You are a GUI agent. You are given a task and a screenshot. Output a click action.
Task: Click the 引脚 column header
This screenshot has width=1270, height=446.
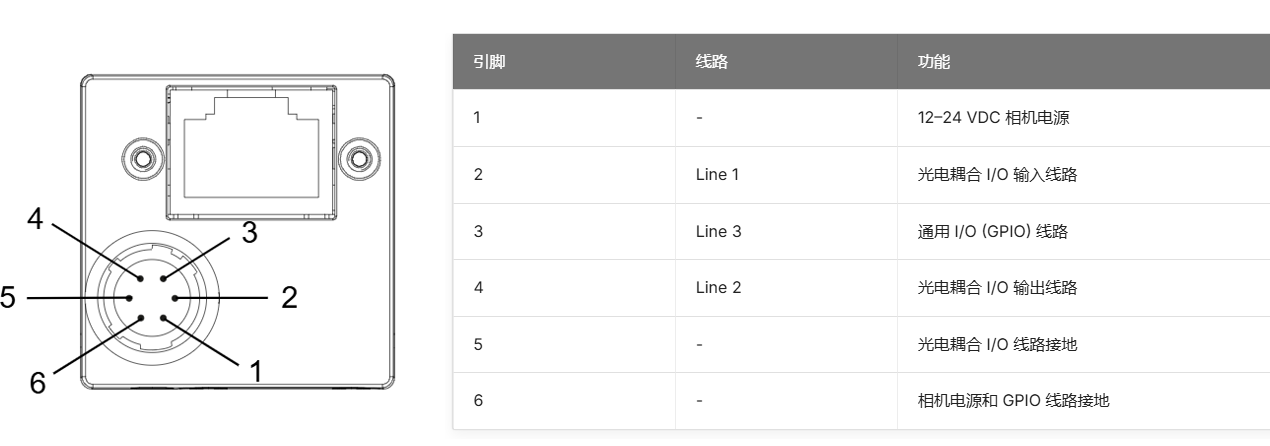[488, 62]
